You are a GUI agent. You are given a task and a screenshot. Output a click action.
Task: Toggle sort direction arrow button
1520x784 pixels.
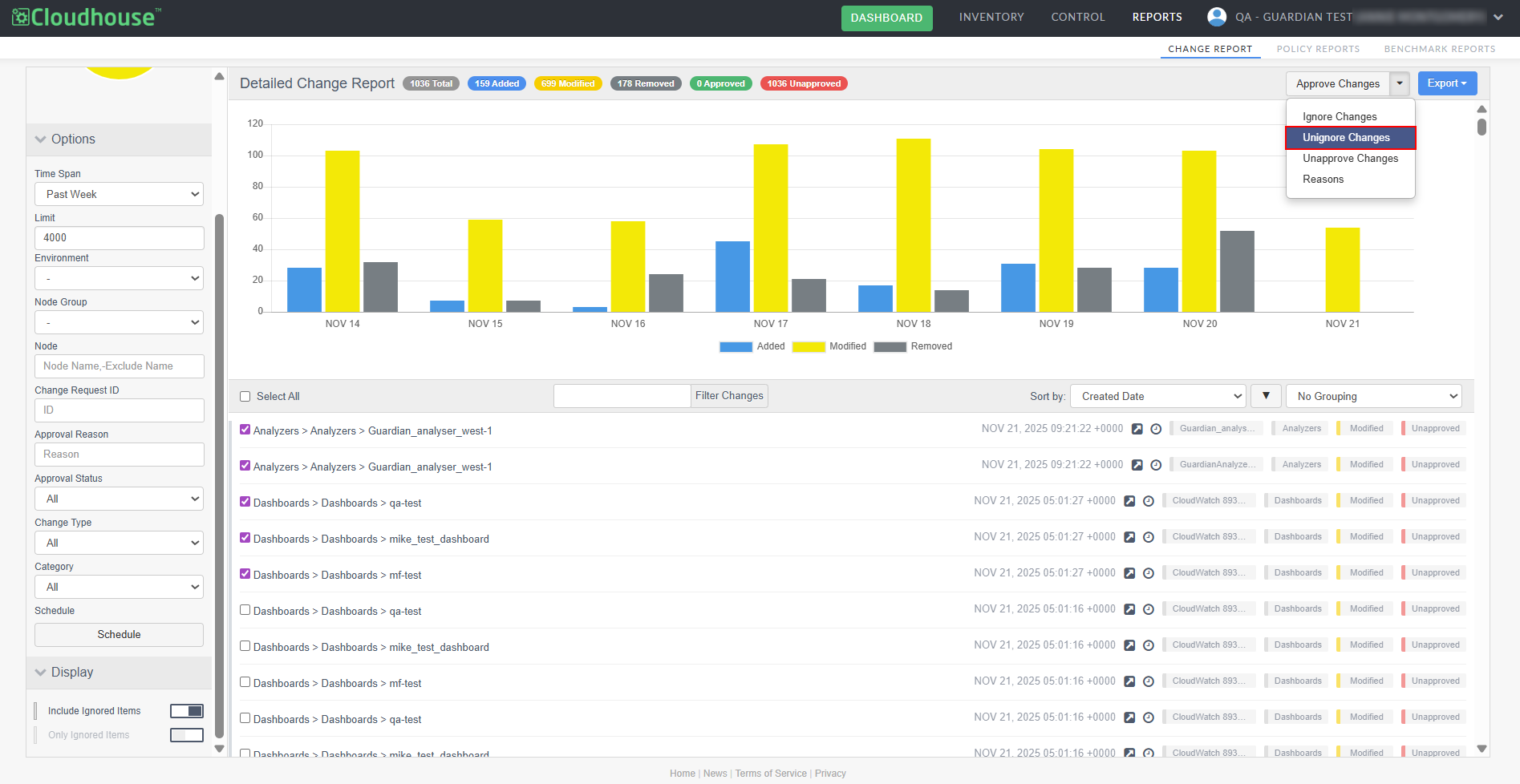coord(1266,396)
